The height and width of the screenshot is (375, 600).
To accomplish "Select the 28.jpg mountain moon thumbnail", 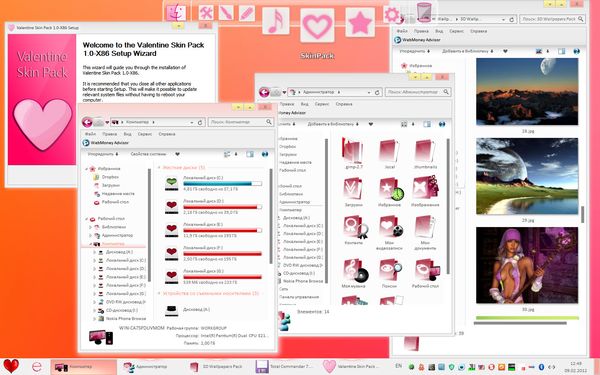I will point(527,92).
